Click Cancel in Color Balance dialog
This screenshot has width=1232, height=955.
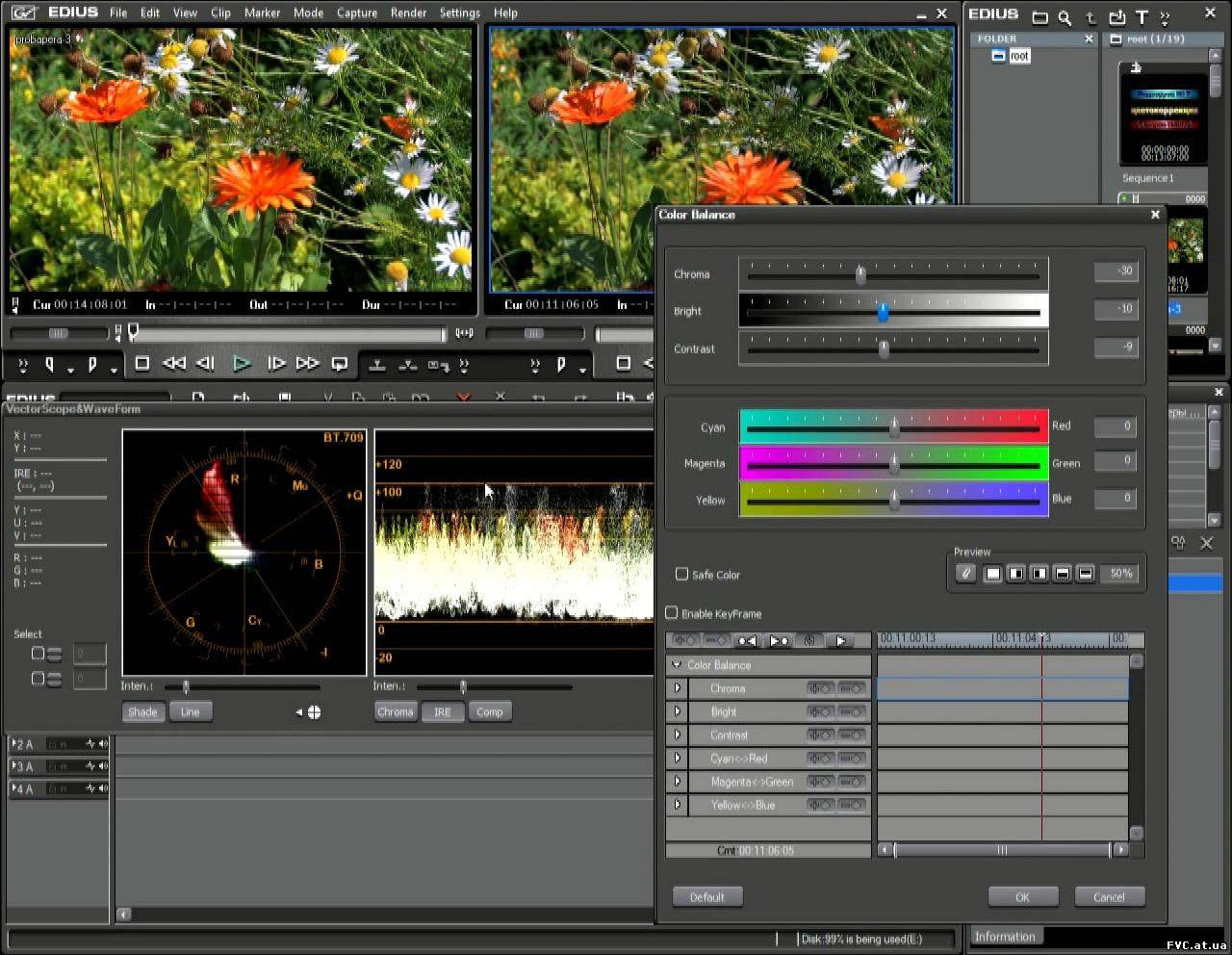point(1109,897)
